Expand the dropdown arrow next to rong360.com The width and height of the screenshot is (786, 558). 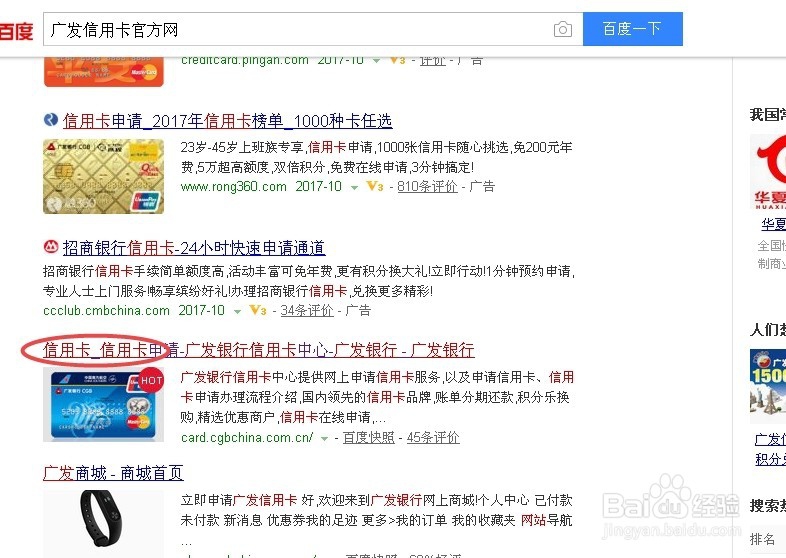(x=354, y=188)
